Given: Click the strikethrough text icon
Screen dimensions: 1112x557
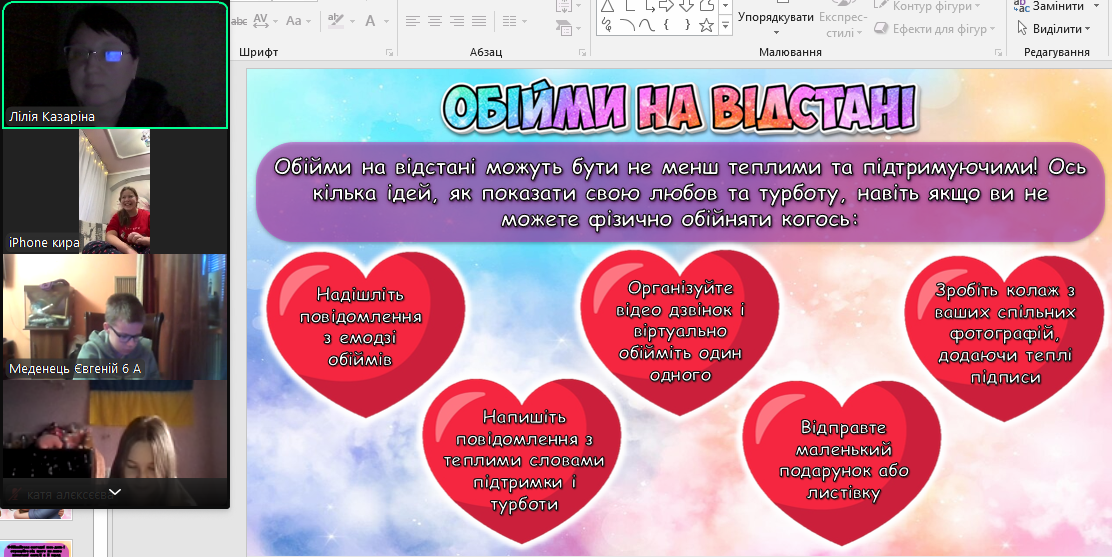Looking at the screenshot, I should (x=239, y=20).
